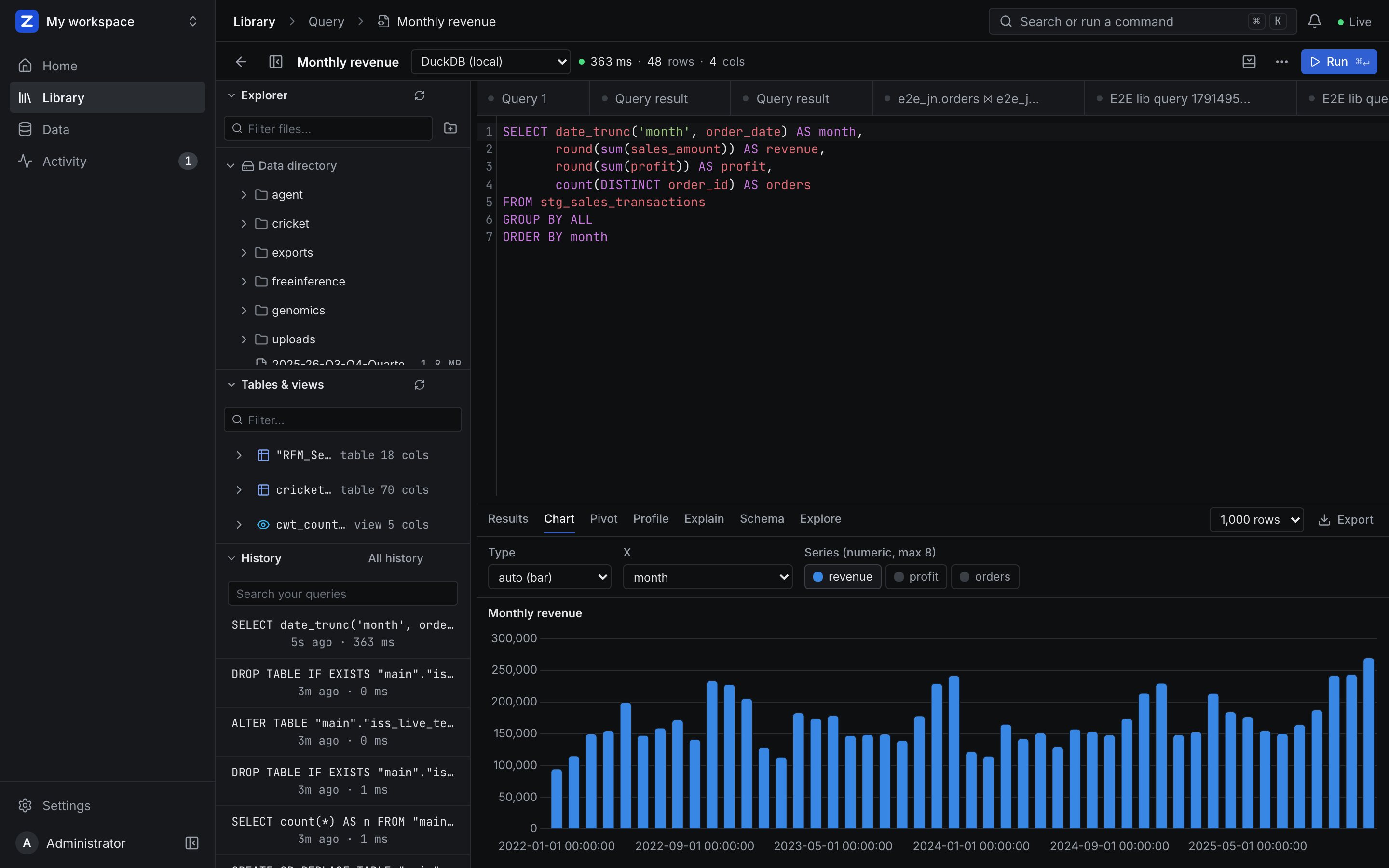
Task: Click the All history link
Action: (395, 558)
